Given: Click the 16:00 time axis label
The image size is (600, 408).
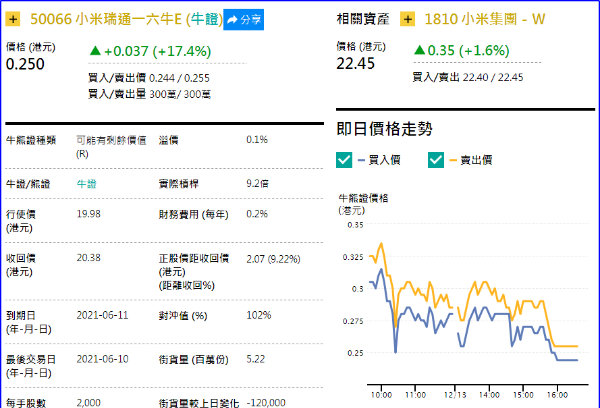Looking at the screenshot, I should point(557,395).
